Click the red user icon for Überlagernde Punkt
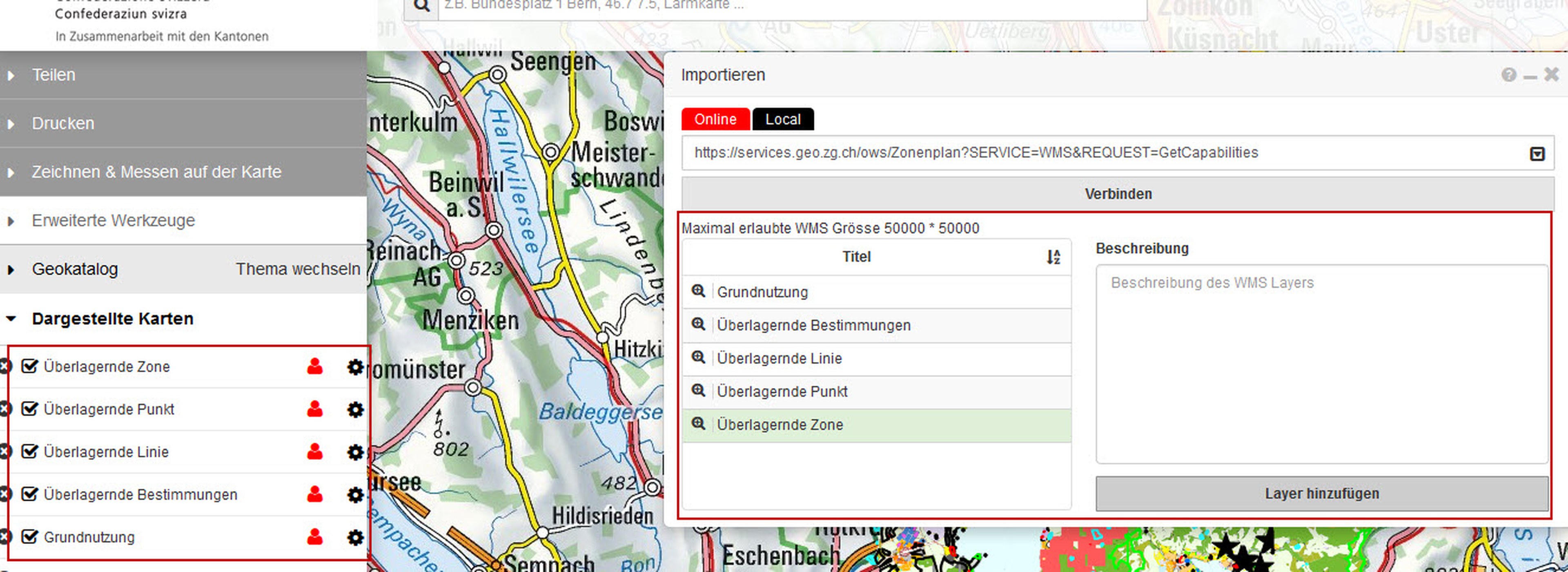This screenshot has width=1568, height=572. (x=315, y=409)
